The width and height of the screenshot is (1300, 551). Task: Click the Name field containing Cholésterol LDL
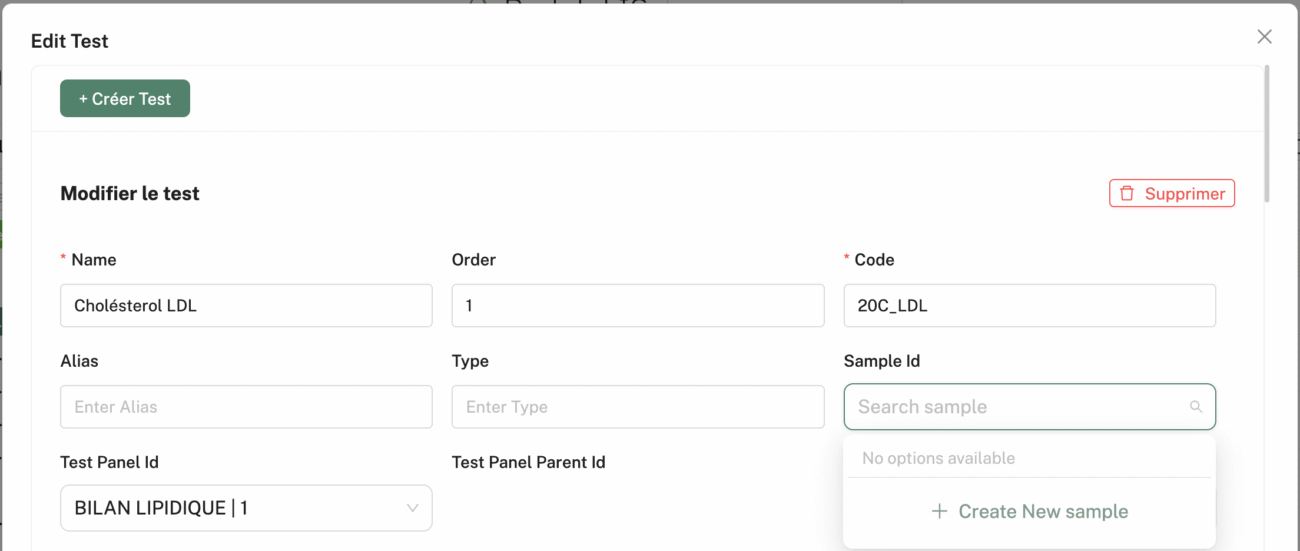coord(246,306)
